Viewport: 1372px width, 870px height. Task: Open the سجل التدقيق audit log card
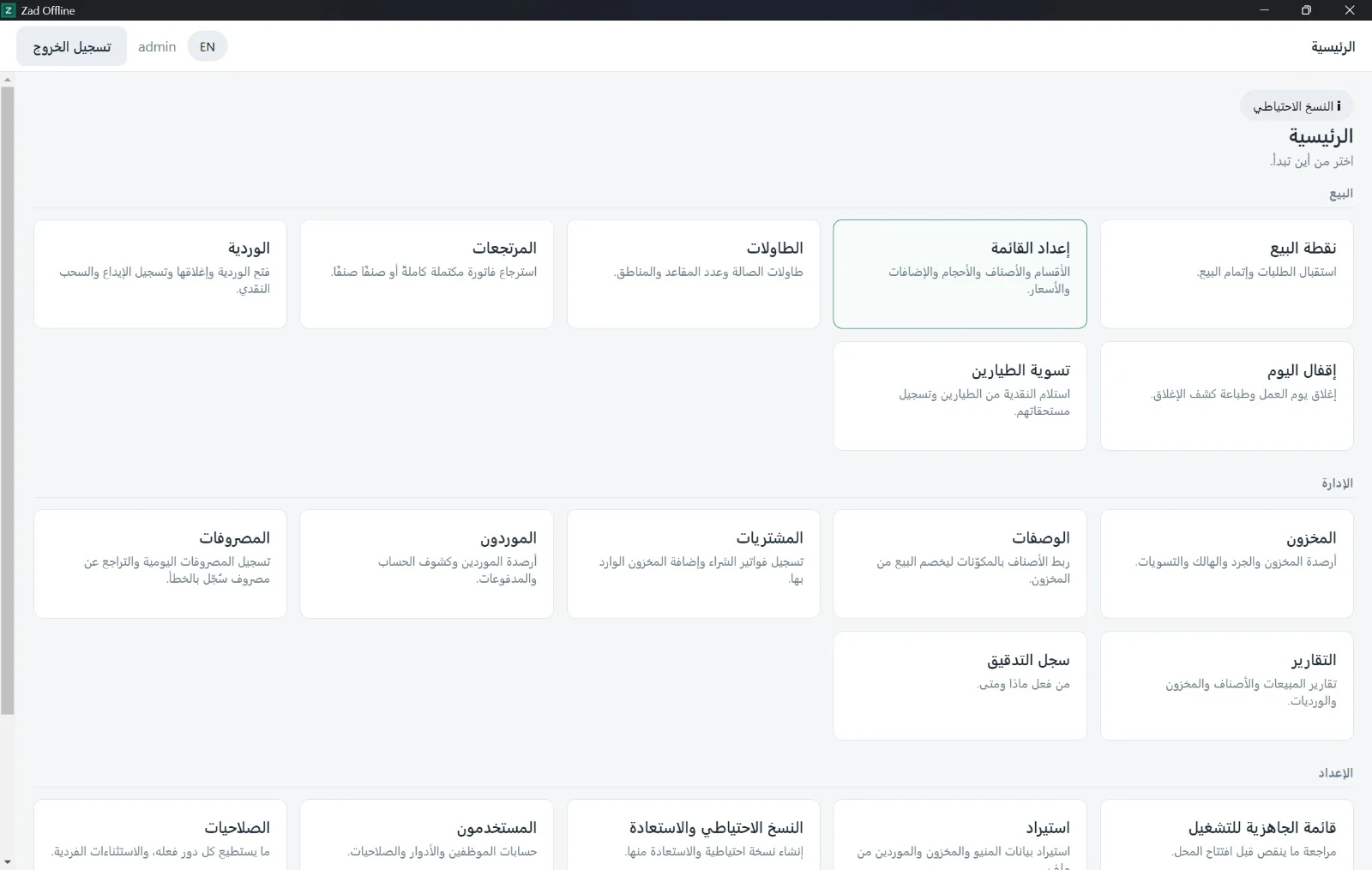tap(960, 686)
